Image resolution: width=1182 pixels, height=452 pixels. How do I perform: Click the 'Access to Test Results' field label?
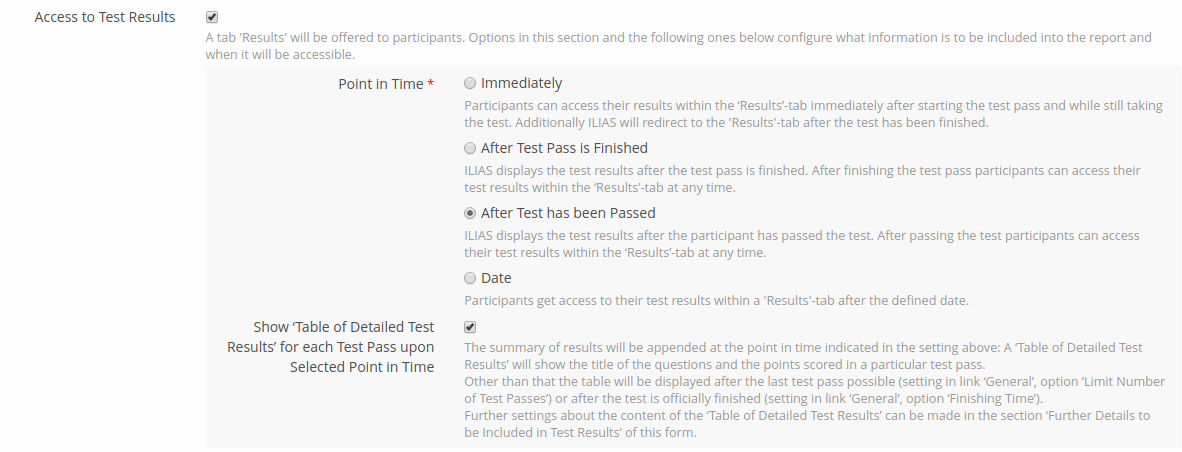(105, 17)
